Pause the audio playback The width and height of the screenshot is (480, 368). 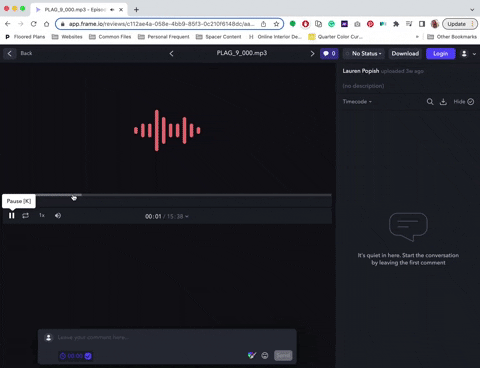(12, 216)
